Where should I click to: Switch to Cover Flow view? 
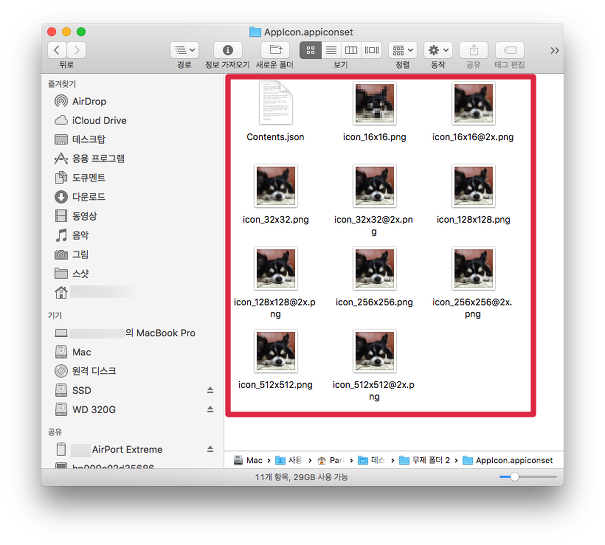click(x=372, y=50)
